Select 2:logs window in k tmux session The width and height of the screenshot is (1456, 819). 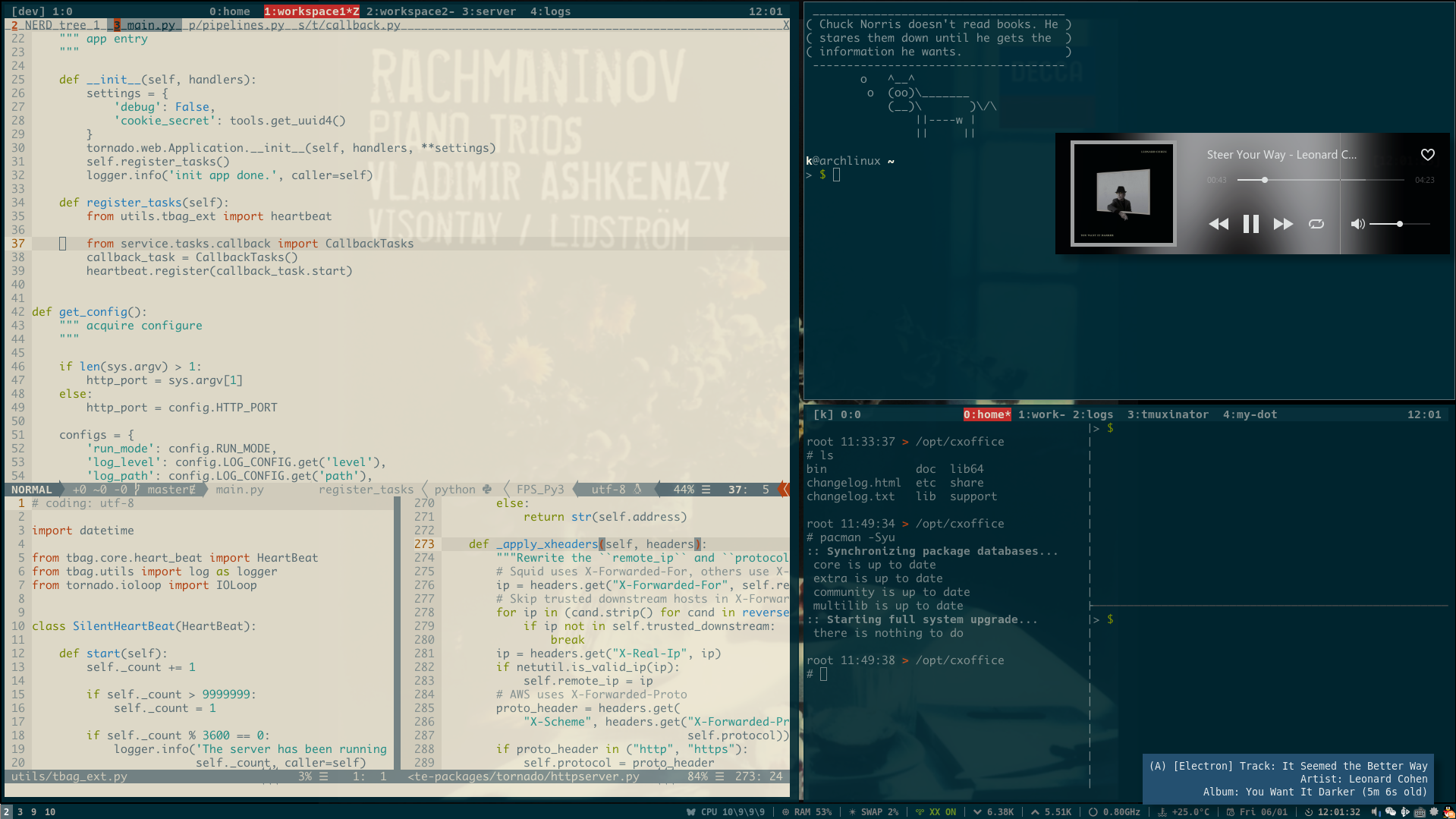1093,414
